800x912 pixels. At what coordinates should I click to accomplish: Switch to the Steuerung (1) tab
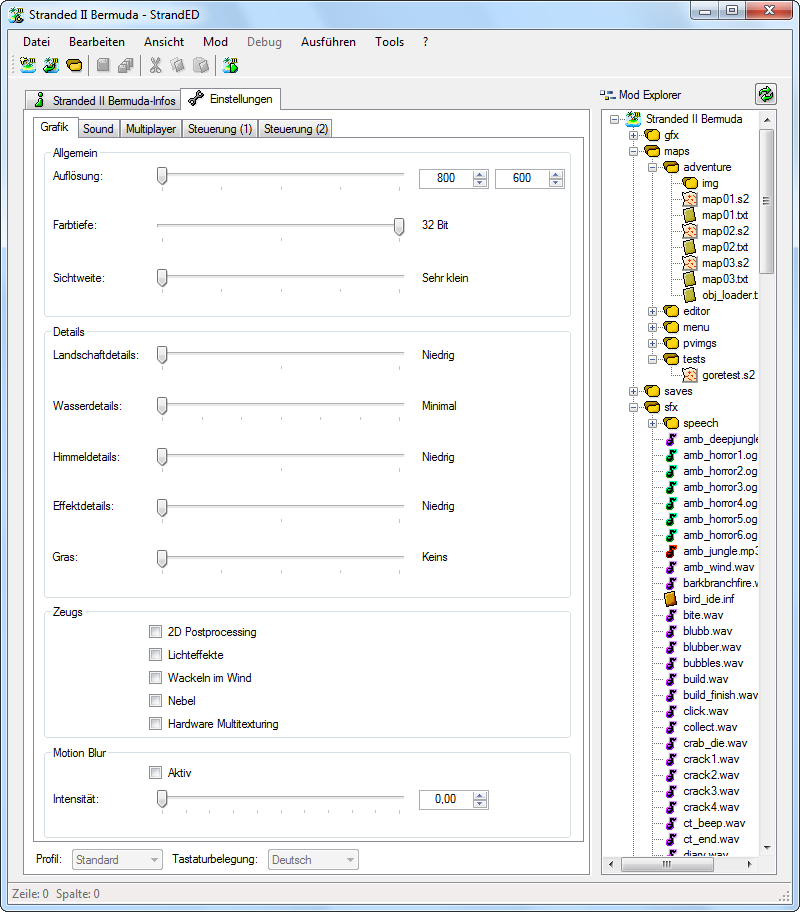click(220, 129)
